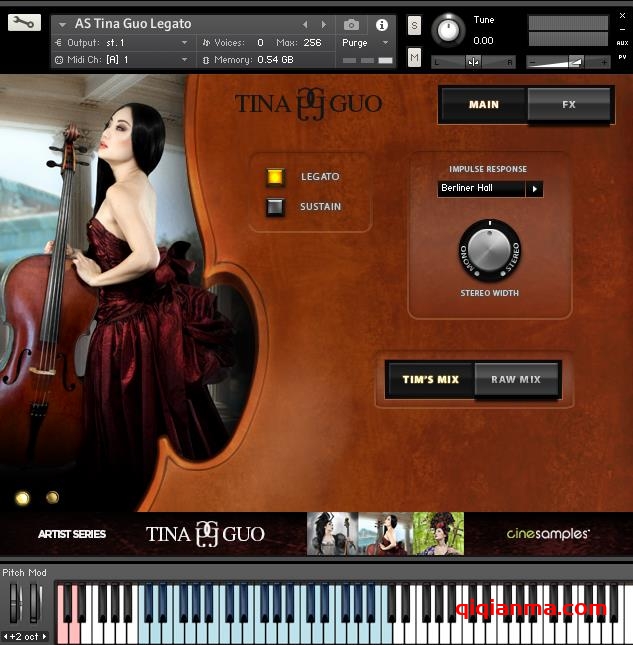
Task: Select RAW MIX
Action: 516,380
